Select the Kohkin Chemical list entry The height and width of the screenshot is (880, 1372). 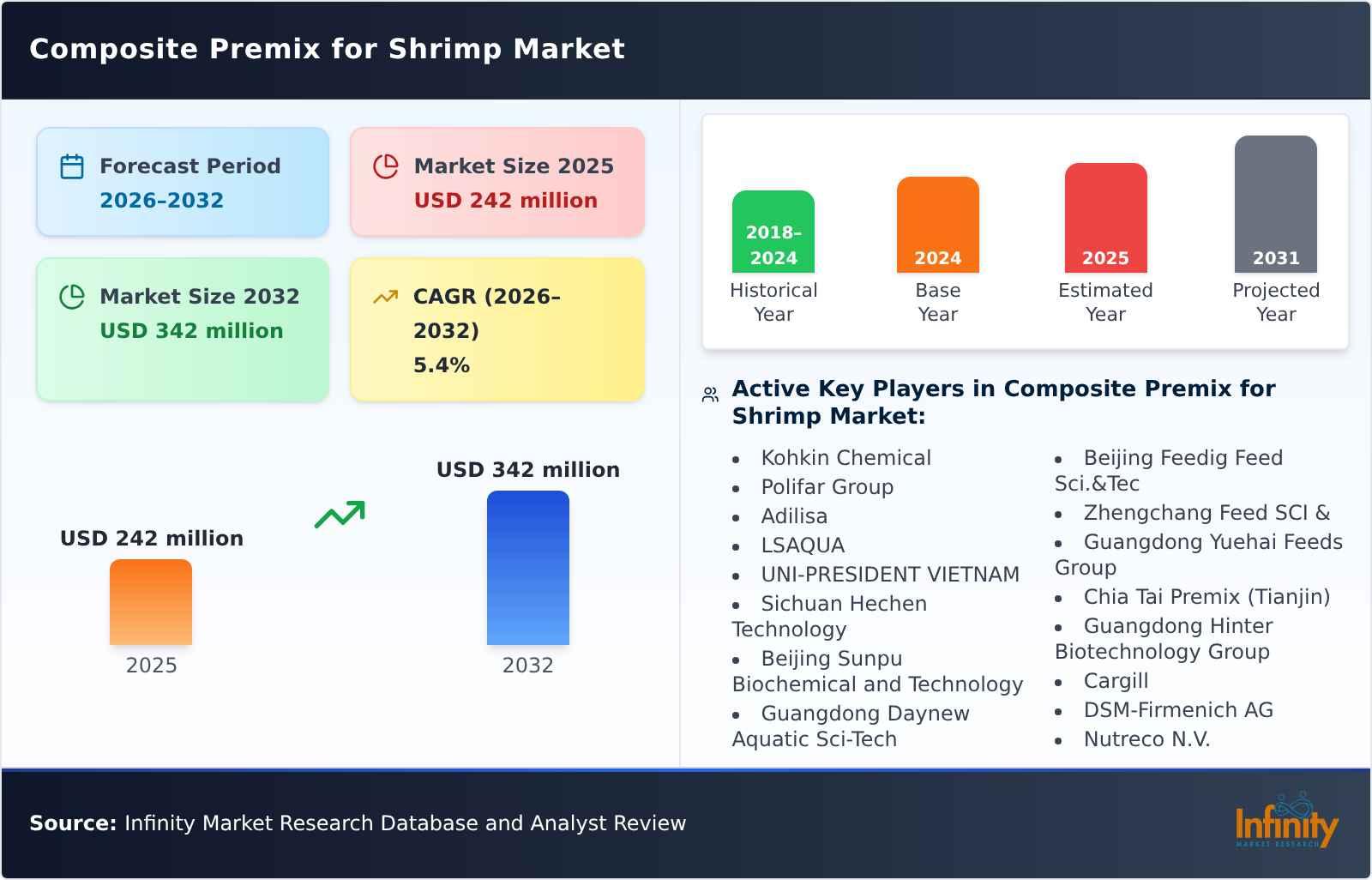tap(845, 457)
